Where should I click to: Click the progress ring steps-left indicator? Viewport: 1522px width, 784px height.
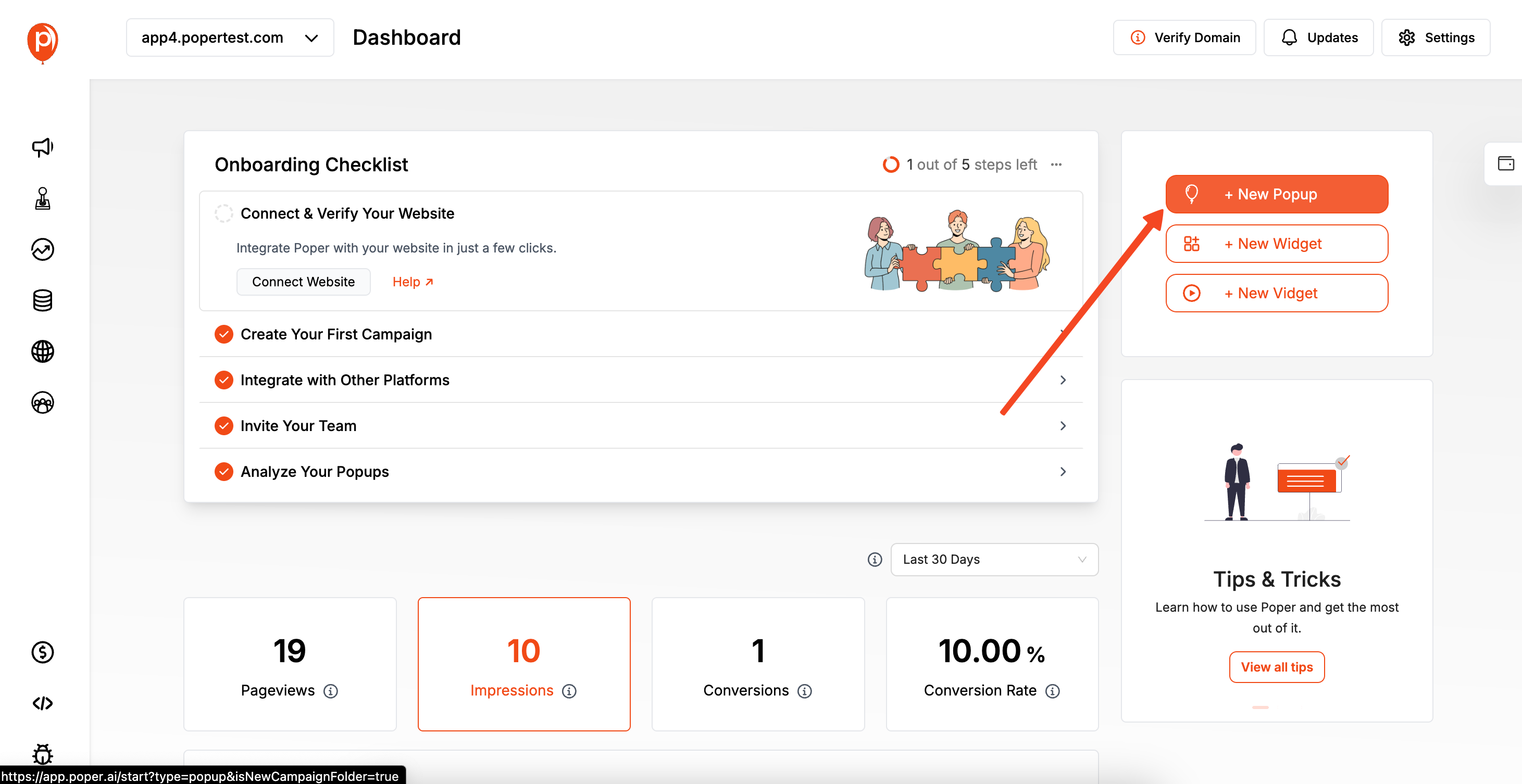[x=890, y=165]
